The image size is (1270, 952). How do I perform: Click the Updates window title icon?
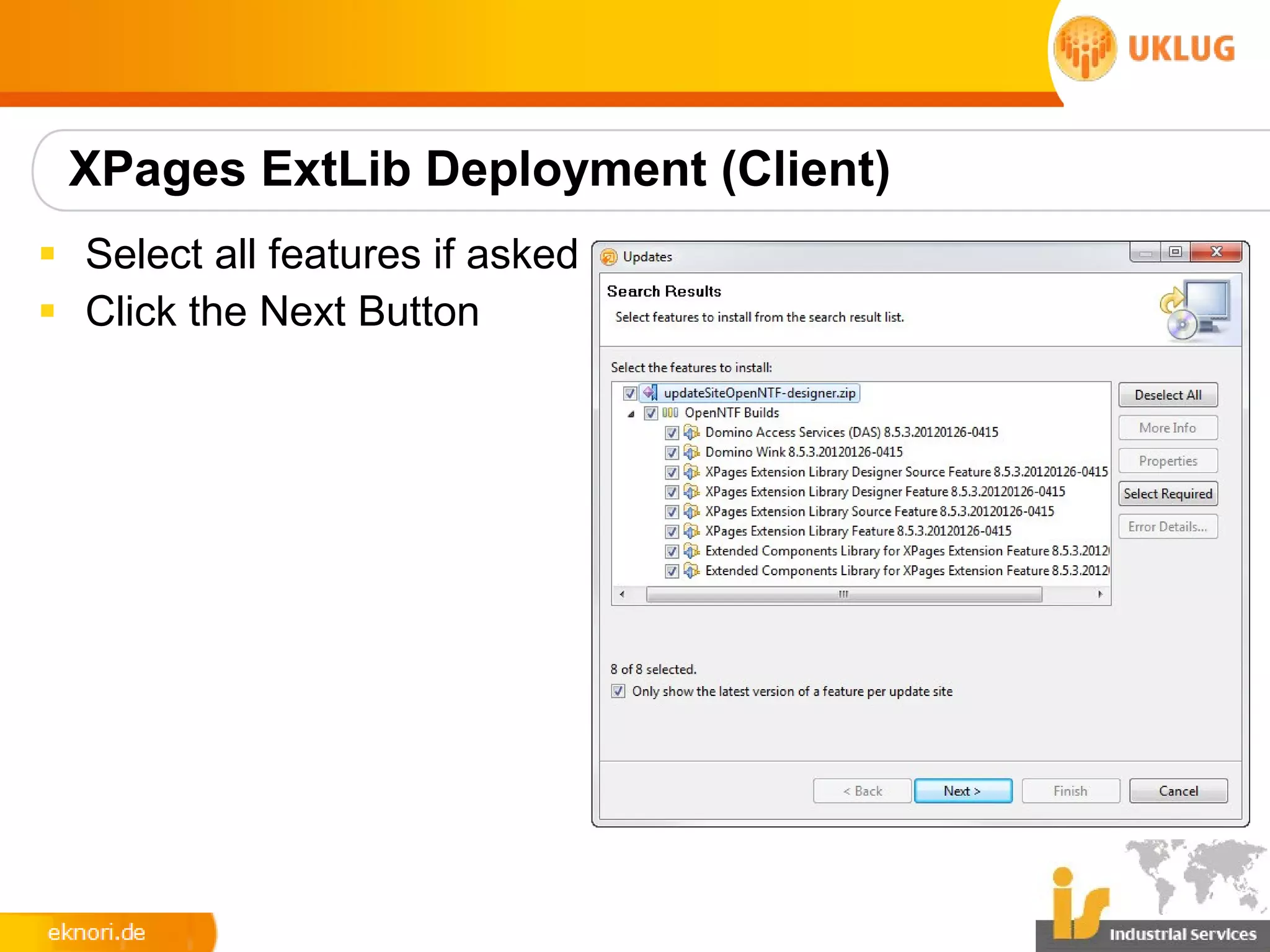click(609, 257)
